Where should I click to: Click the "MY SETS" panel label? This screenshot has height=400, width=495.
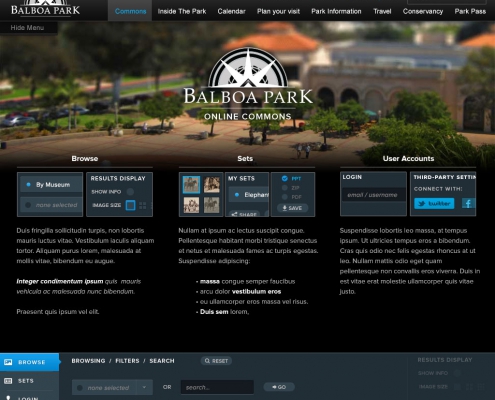pos(241,179)
